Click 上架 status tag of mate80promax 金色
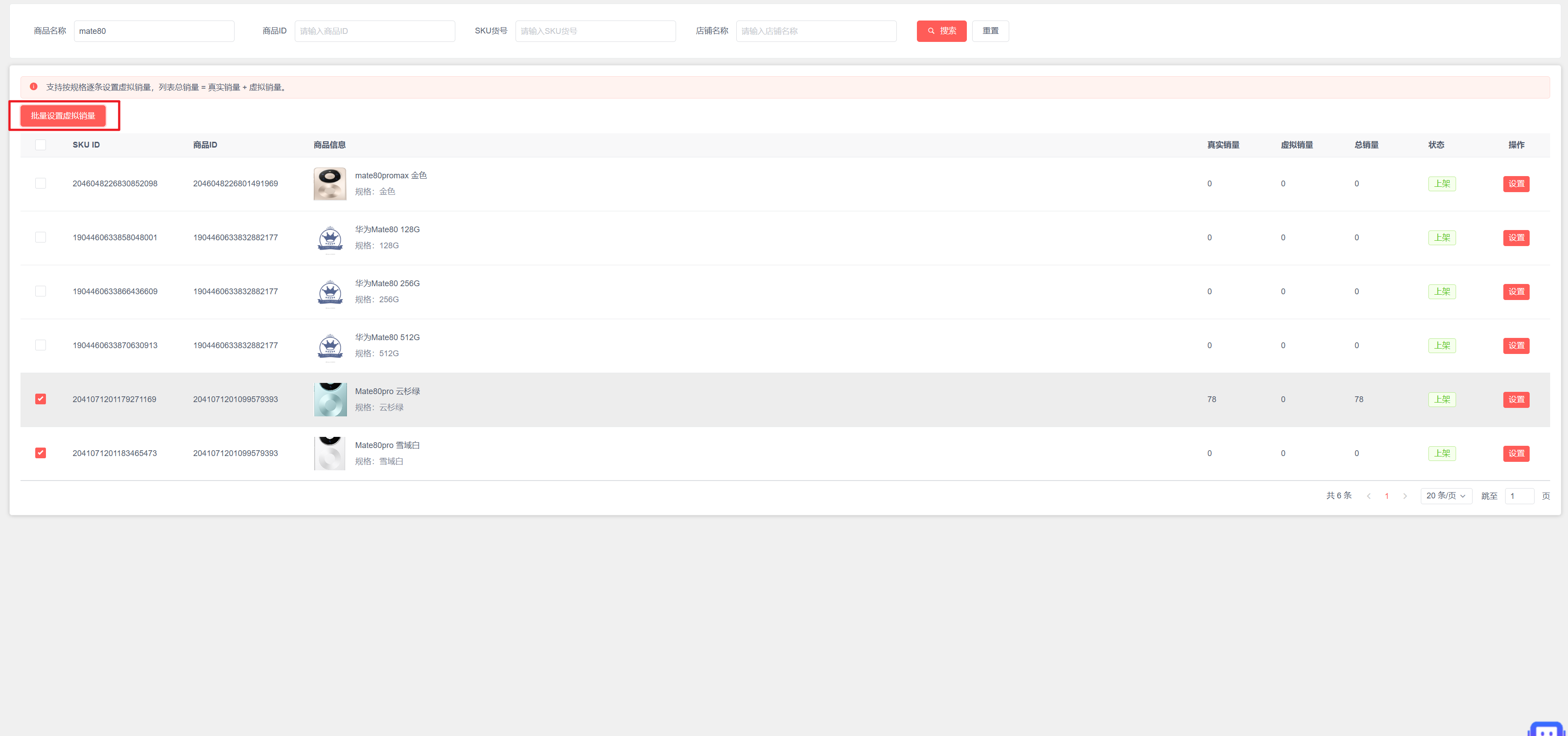This screenshot has width=1568, height=736. tap(1442, 184)
